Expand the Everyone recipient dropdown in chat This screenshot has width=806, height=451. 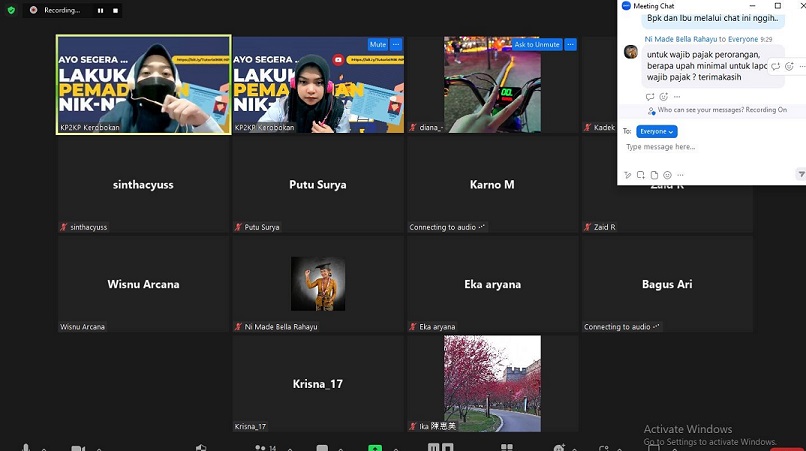tap(657, 131)
